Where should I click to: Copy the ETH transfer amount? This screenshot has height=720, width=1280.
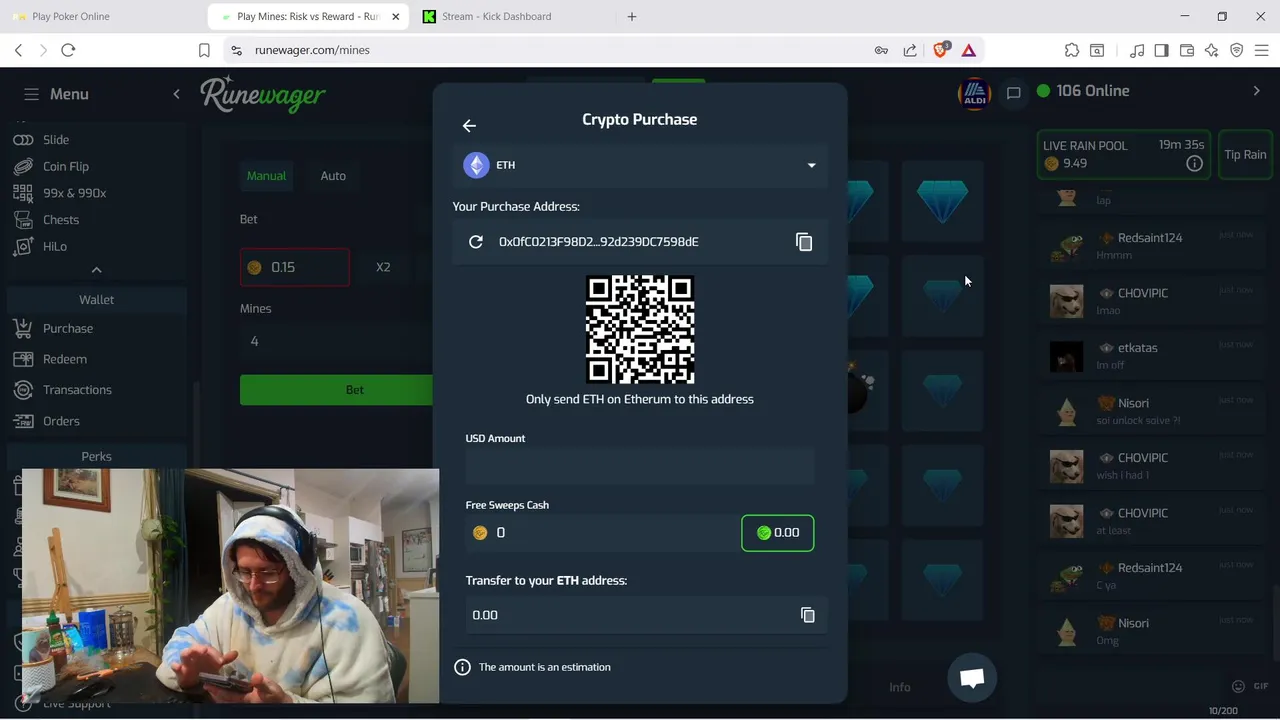click(x=808, y=615)
